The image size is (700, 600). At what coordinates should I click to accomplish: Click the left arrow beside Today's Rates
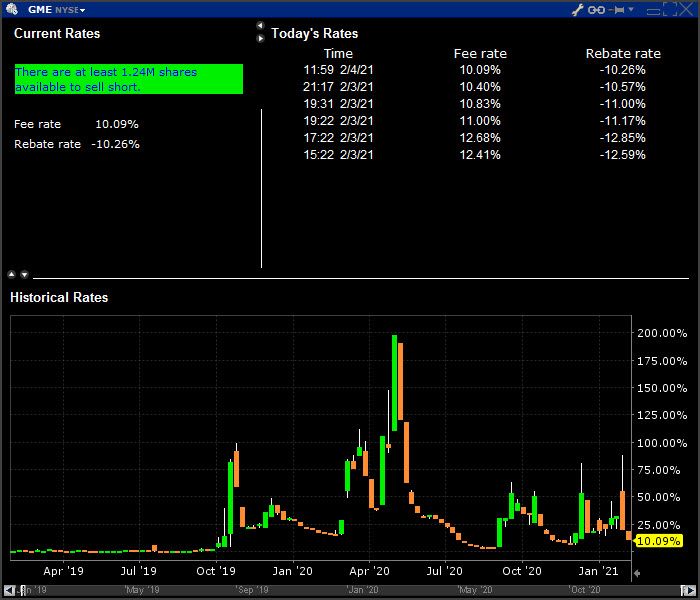tap(260, 25)
